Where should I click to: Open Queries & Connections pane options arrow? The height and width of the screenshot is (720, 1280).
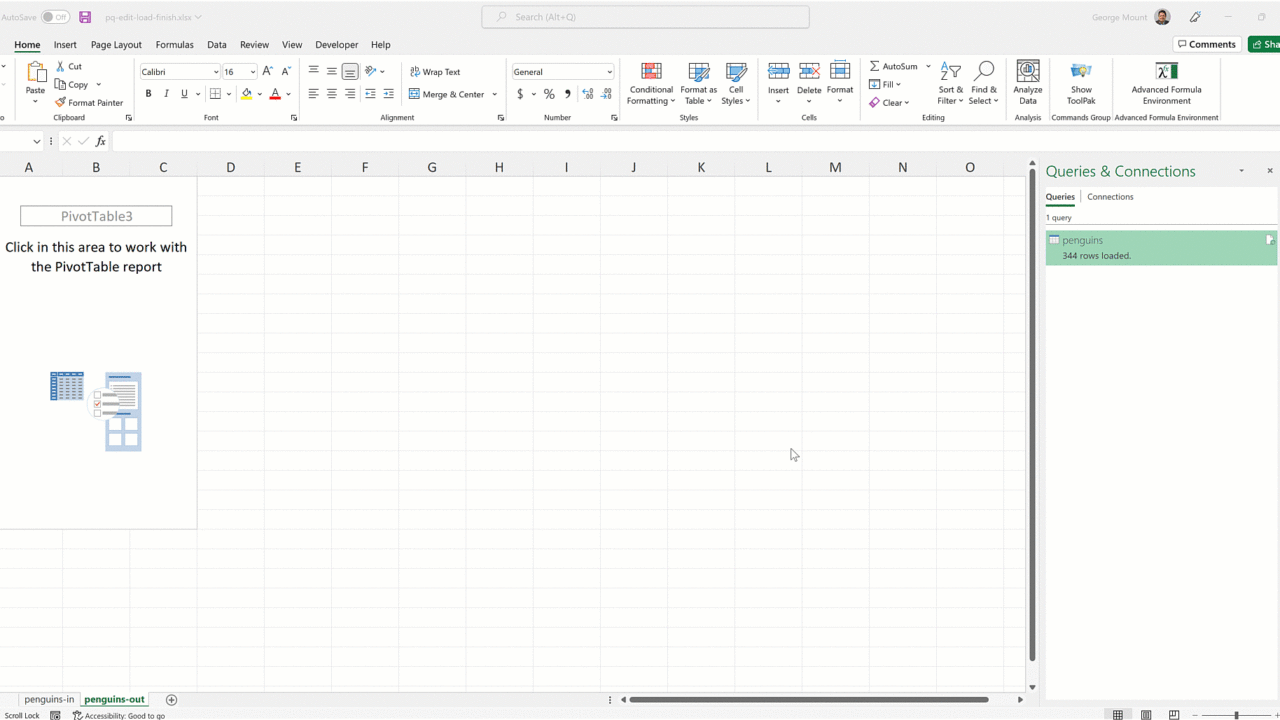[x=1242, y=171]
